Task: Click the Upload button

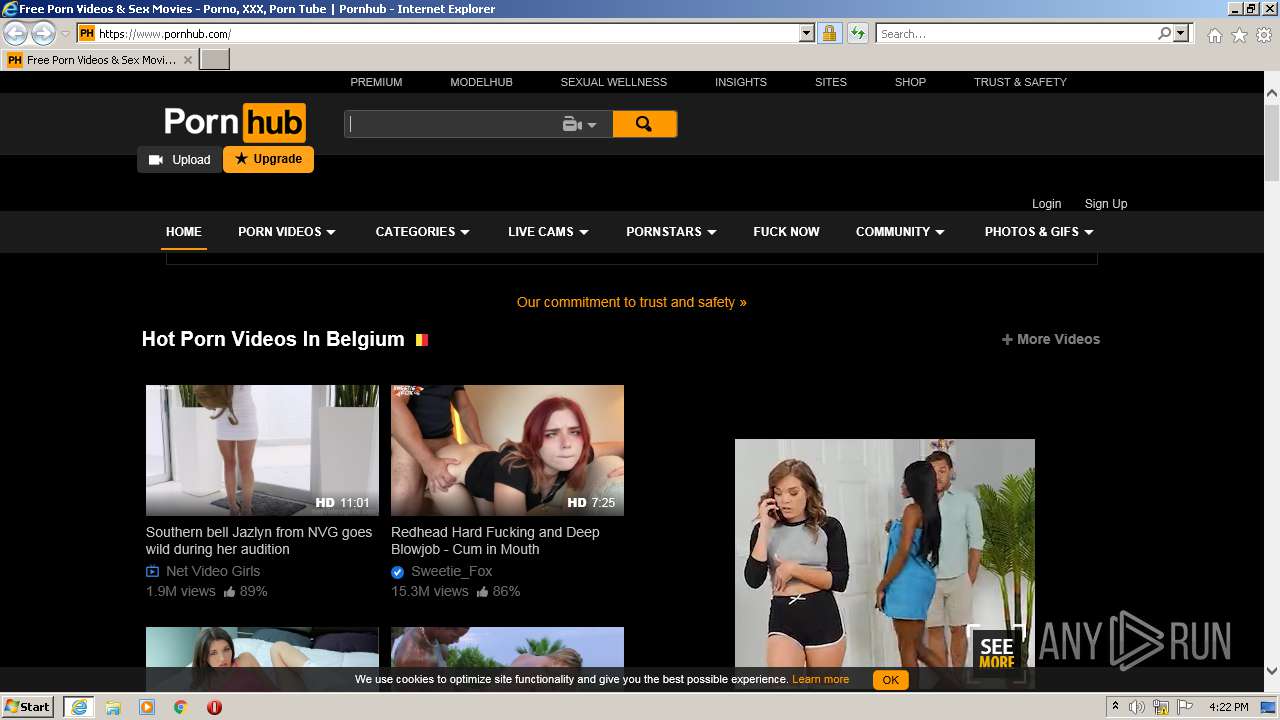Action: (180, 159)
